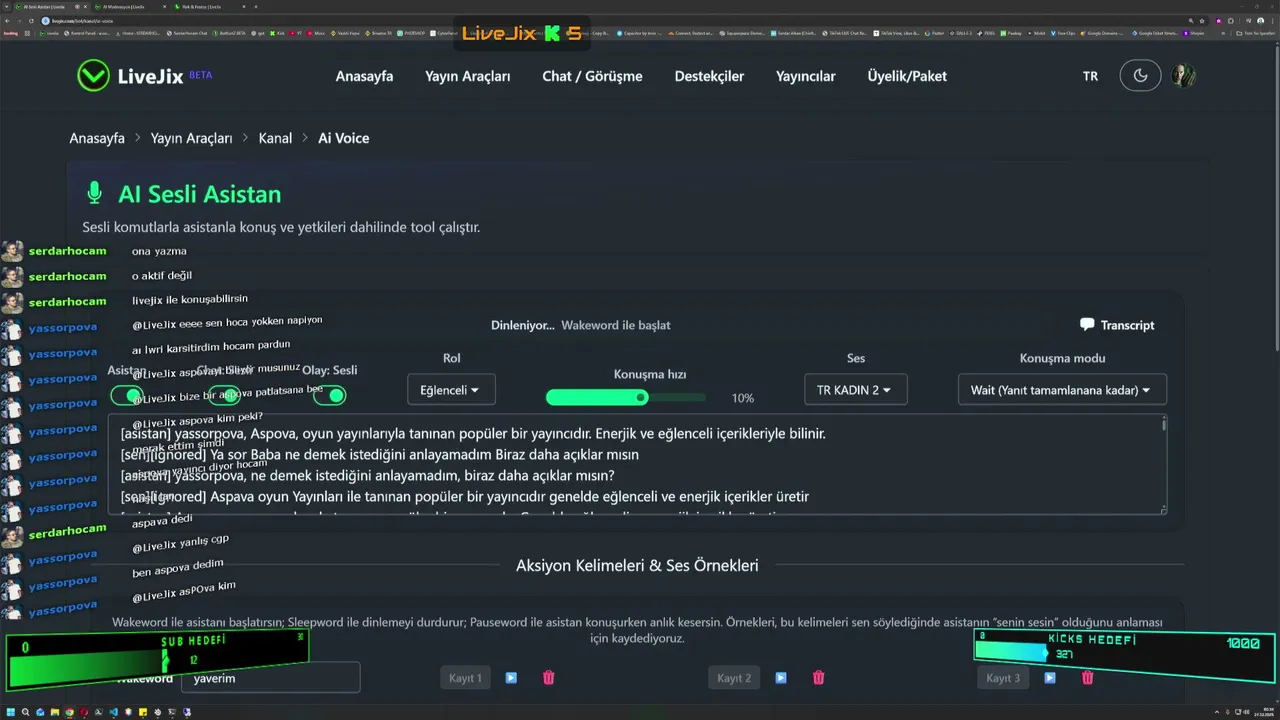Open the Chat / Görüşme menu
The image size is (1280, 720).
[592, 76]
